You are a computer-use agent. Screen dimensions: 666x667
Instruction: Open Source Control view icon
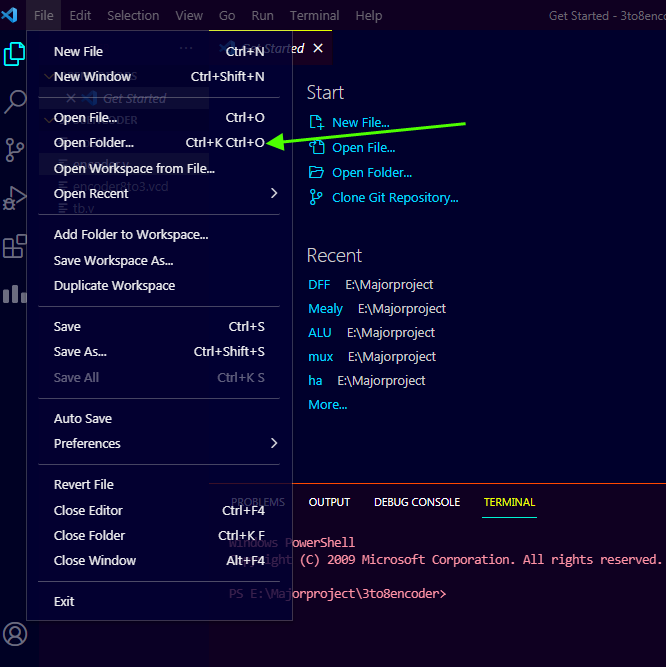pos(15,150)
